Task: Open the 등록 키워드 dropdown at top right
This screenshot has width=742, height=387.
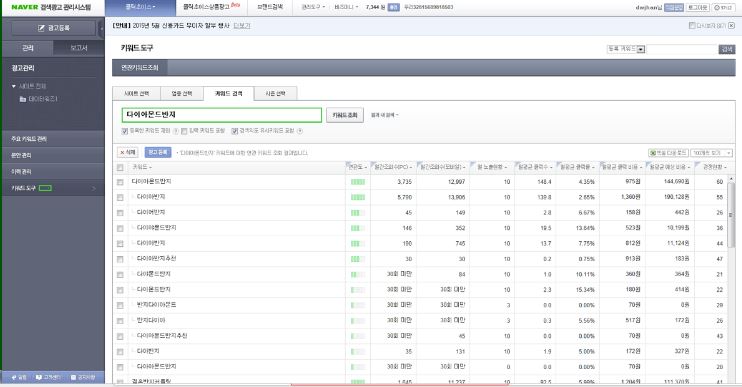Action: click(x=626, y=49)
